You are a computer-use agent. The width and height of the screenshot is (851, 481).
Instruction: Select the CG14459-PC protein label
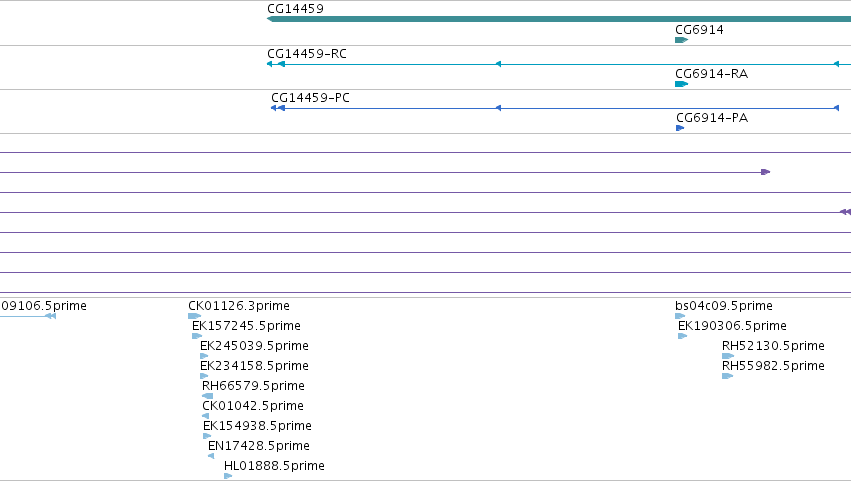click(x=310, y=98)
